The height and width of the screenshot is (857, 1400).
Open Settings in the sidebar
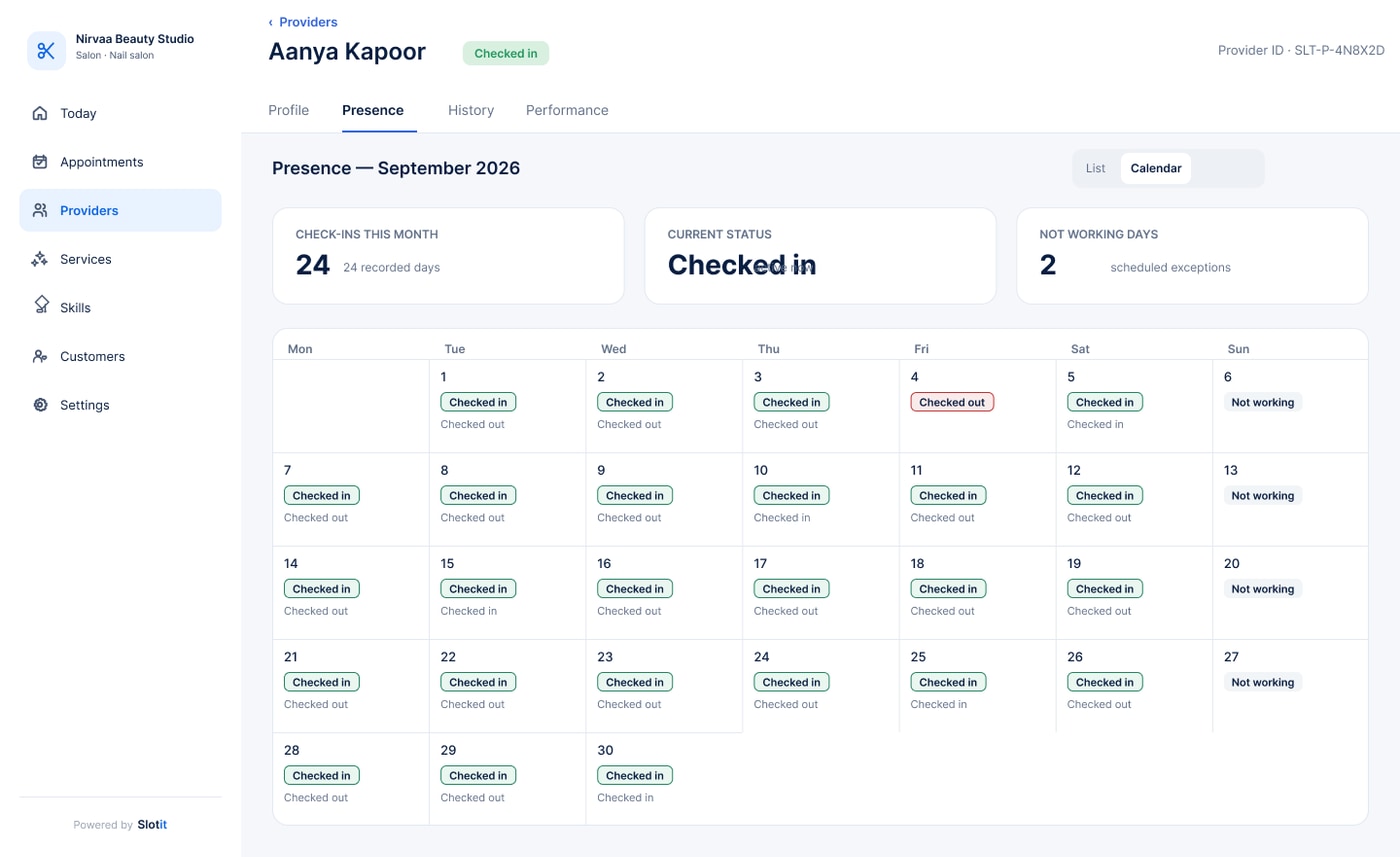pos(120,405)
